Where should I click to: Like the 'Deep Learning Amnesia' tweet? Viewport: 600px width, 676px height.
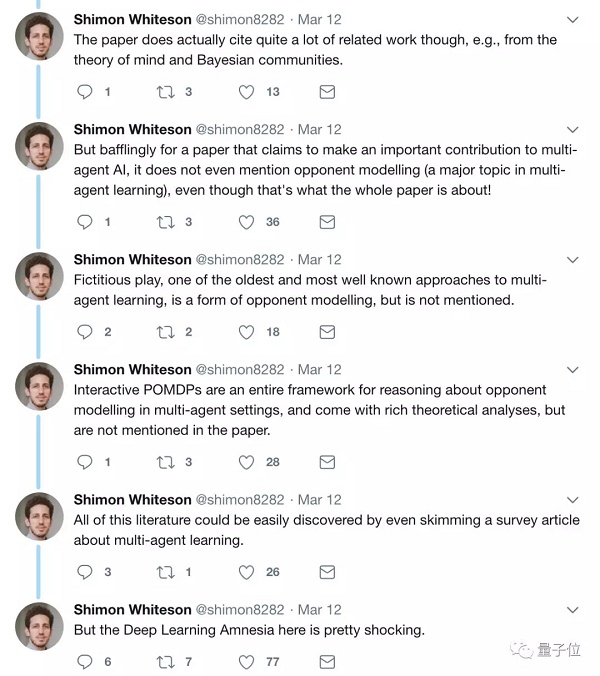click(246, 662)
